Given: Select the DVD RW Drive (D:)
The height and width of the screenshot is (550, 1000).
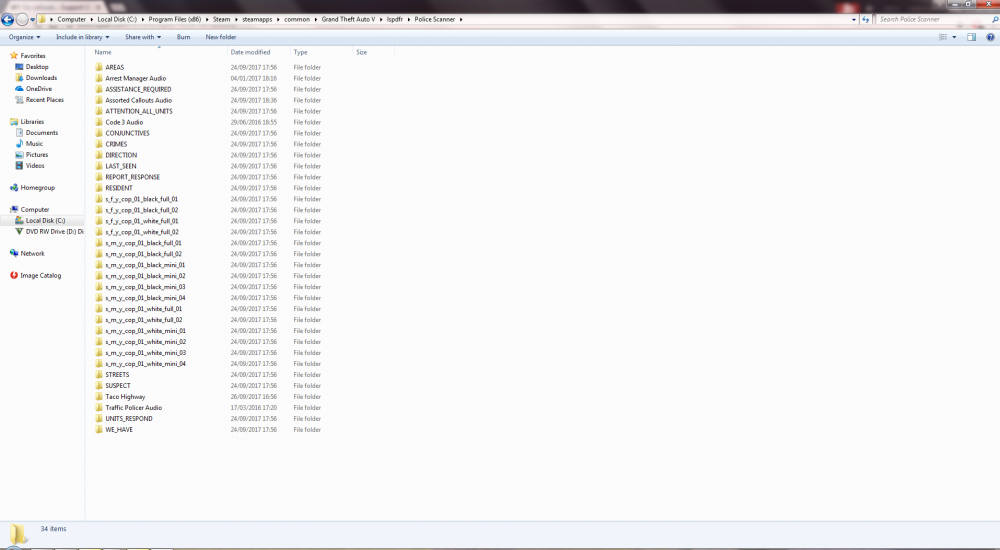Looking at the screenshot, I should click(x=55, y=232).
